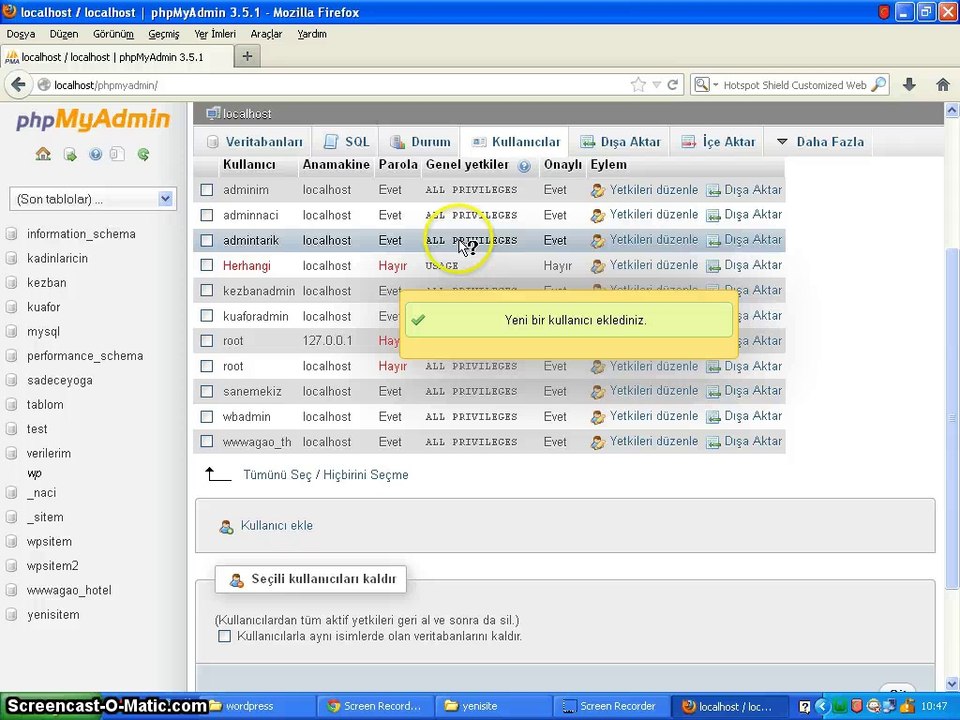Click the search magnifier icon in search box
This screenshot has width=960, height=720.
[x=879, y=84]
